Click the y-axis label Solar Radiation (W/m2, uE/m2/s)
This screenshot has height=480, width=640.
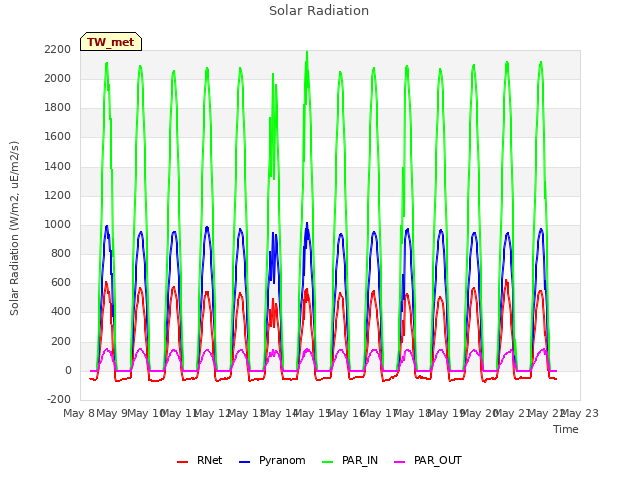tap(14, 228)
